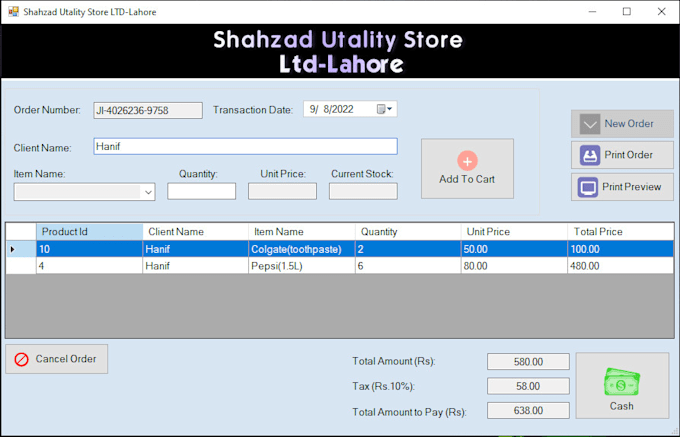Click the Quantity column header
This screenshot has width=680, height=437.
coord(408,232)
